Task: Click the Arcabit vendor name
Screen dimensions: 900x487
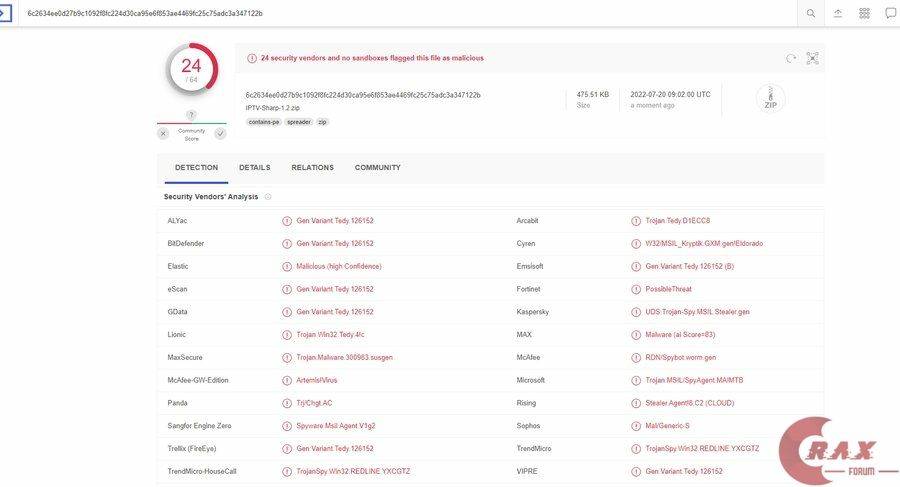Action: (x=527, y=221)
